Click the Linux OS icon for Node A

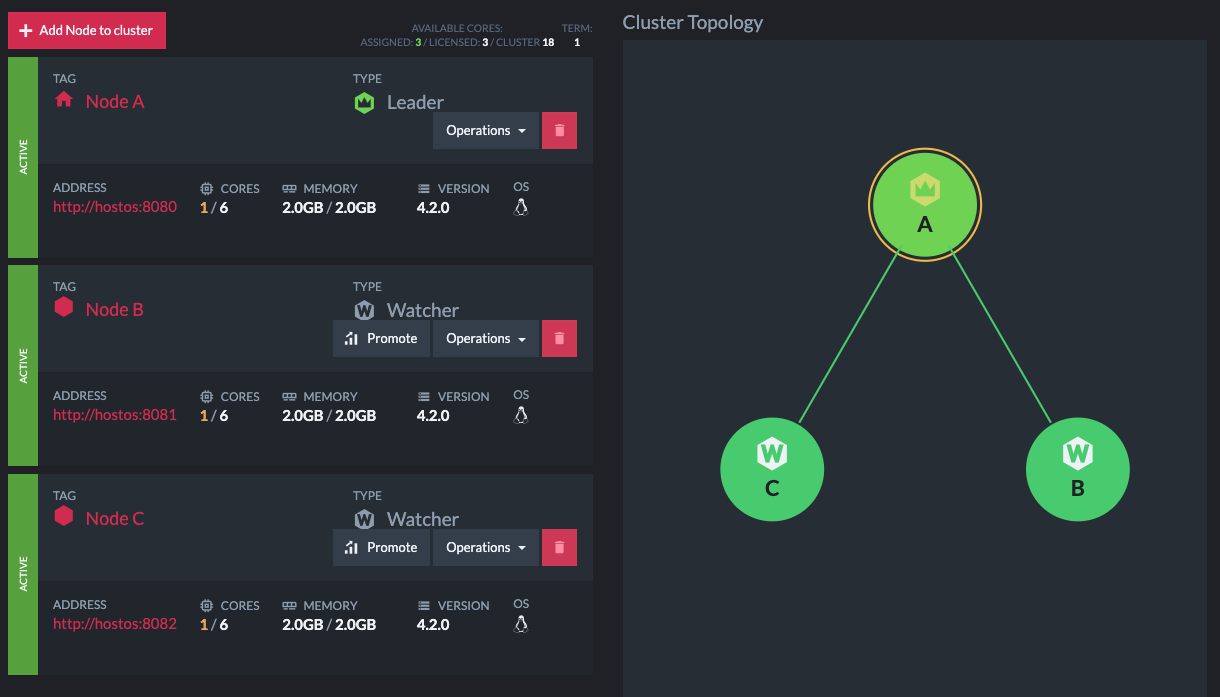coord(520,207)
